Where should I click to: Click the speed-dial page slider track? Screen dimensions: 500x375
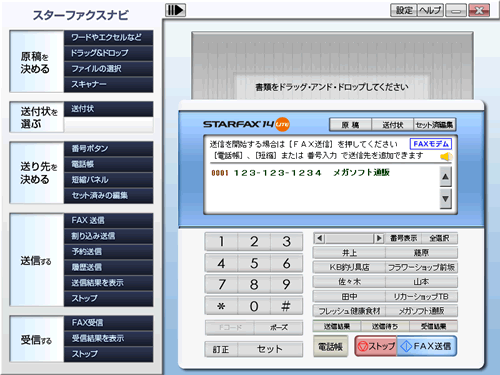pos(349,238)
